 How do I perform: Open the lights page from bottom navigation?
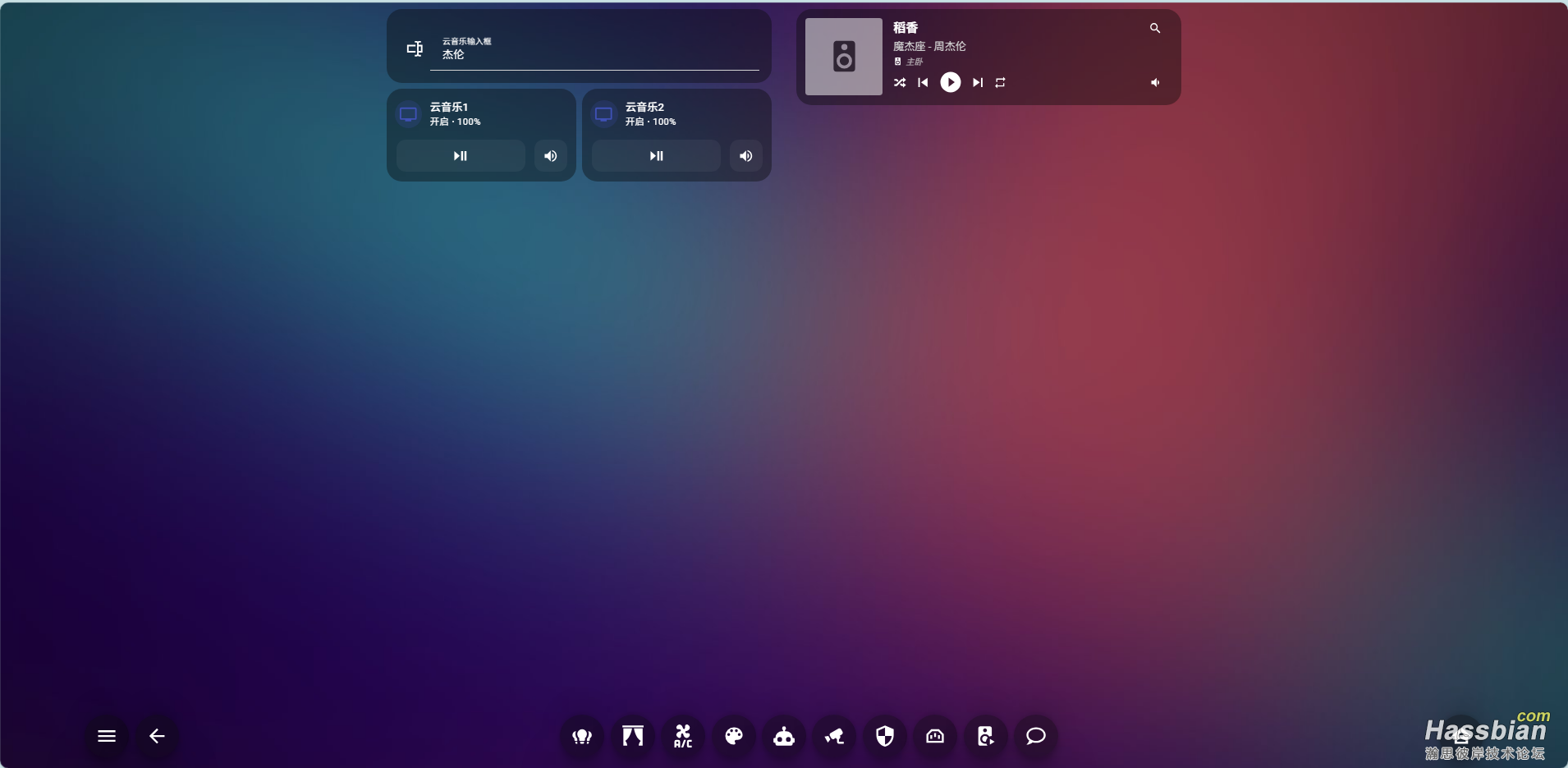coord(582,736)
